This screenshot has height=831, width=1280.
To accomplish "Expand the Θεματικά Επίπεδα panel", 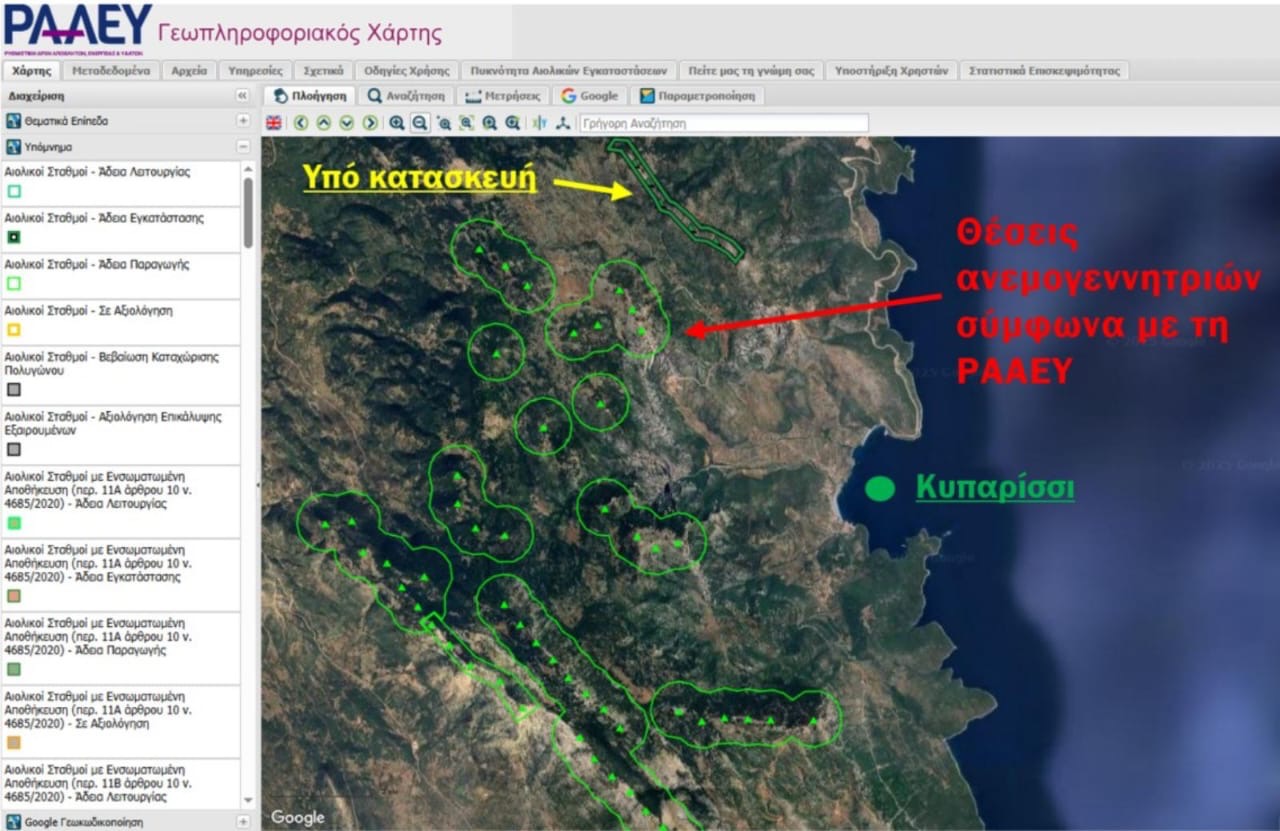I will point(243,121).
